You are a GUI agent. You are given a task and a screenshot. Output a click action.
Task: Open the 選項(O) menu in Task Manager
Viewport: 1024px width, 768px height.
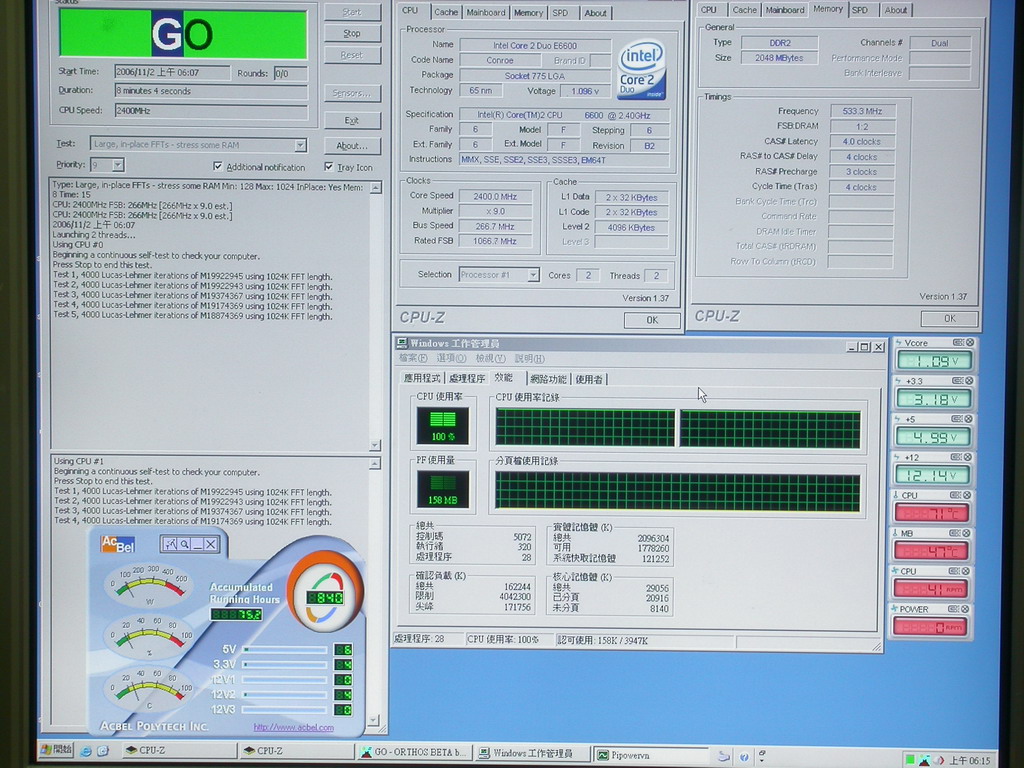pos(451,359)
